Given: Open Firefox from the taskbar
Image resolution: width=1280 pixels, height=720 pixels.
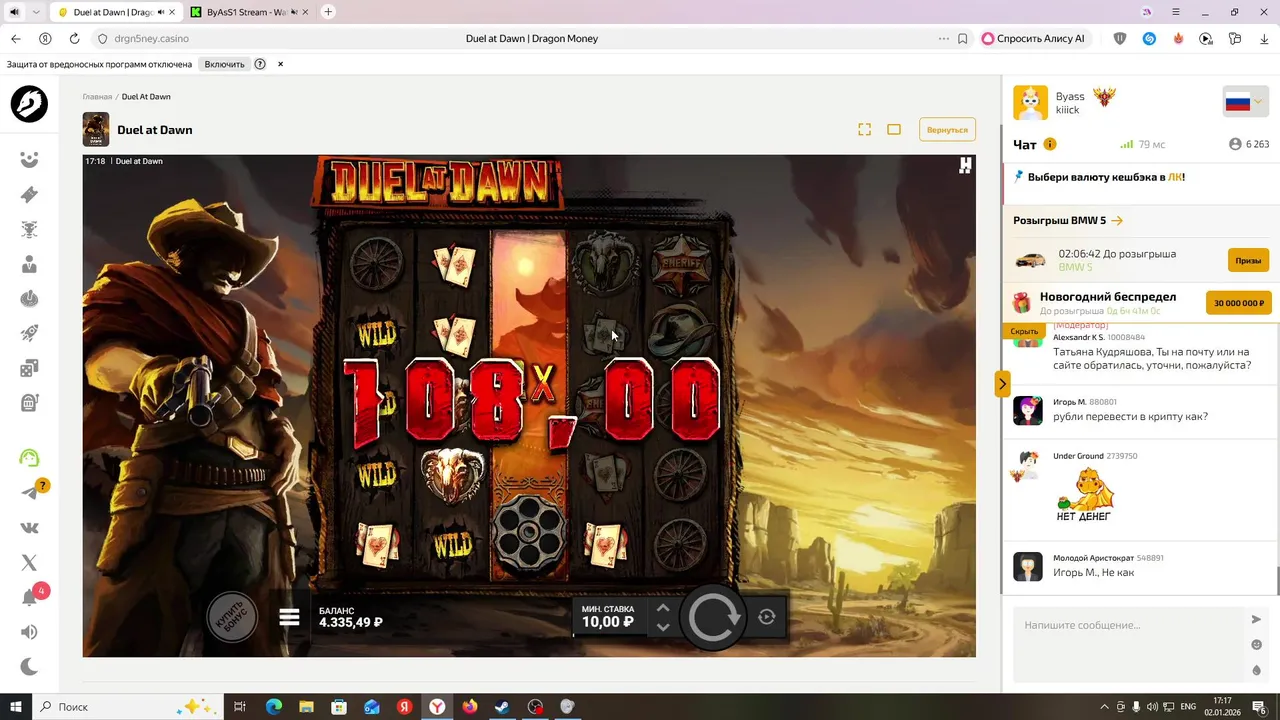Looking at the screenshot, I should 470,707.
